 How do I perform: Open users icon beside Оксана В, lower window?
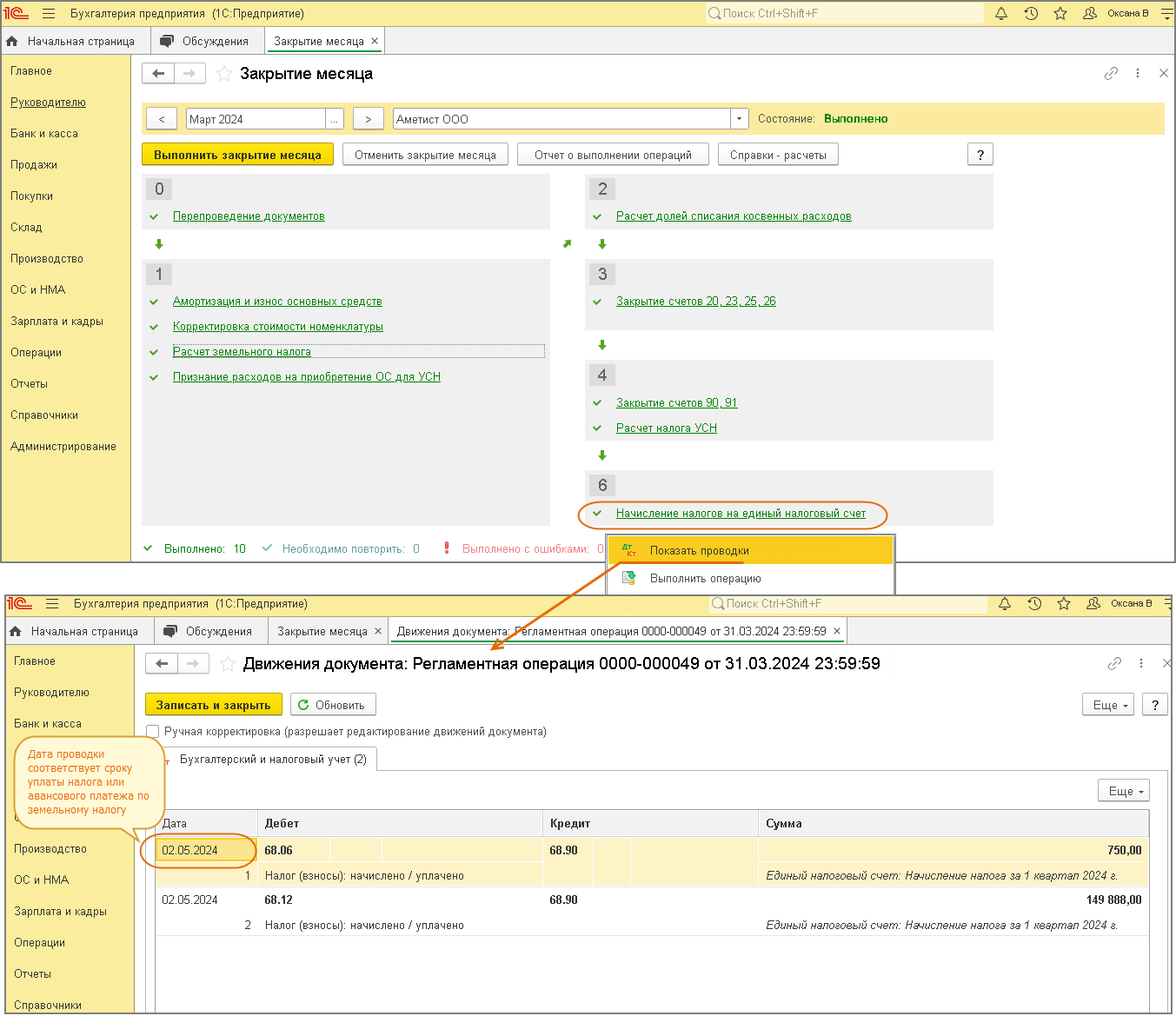click(x=1093, y=604)
